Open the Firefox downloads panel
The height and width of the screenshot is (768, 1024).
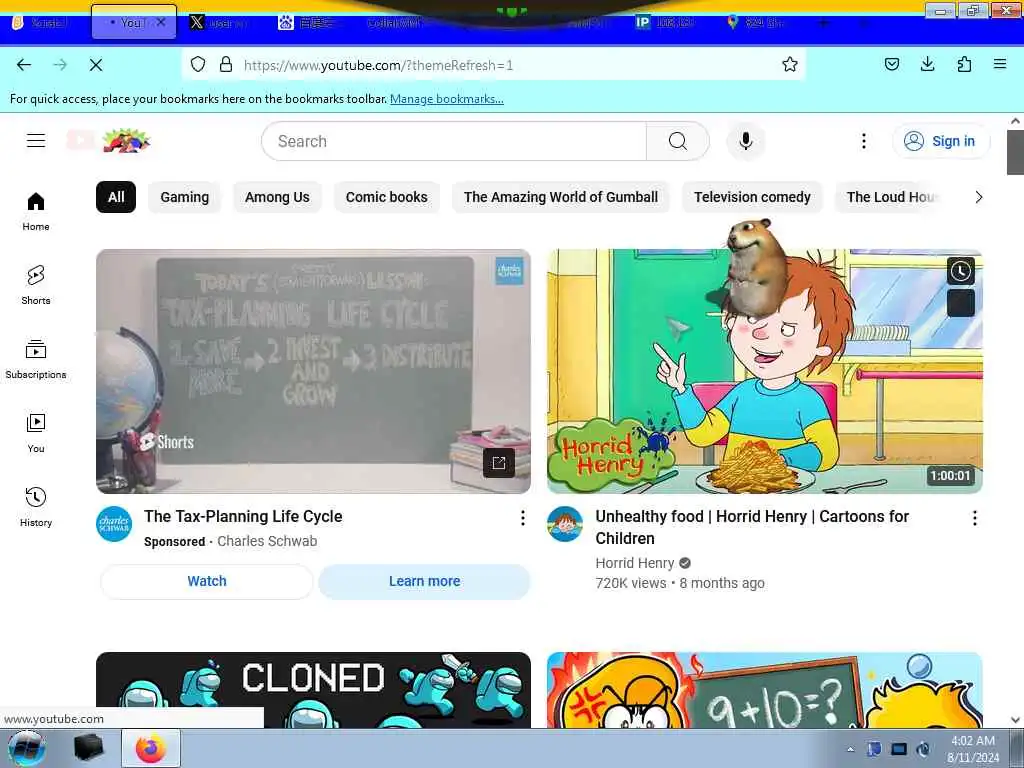(x=927, y=64)
